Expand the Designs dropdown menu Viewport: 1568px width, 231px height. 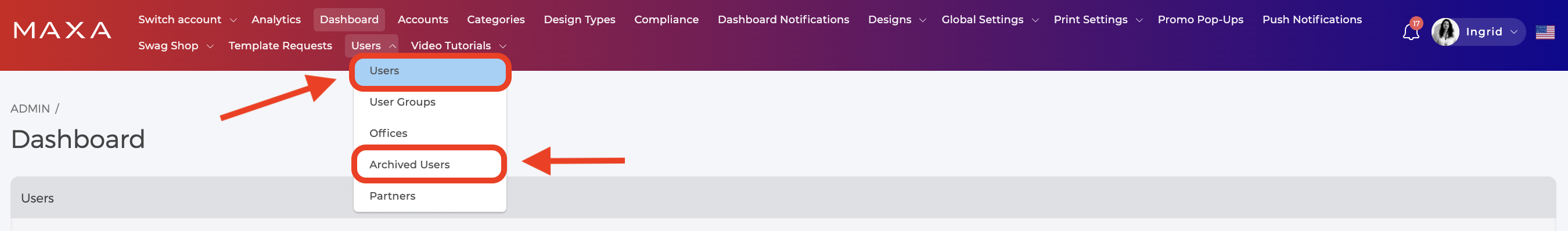click(896, 20)
